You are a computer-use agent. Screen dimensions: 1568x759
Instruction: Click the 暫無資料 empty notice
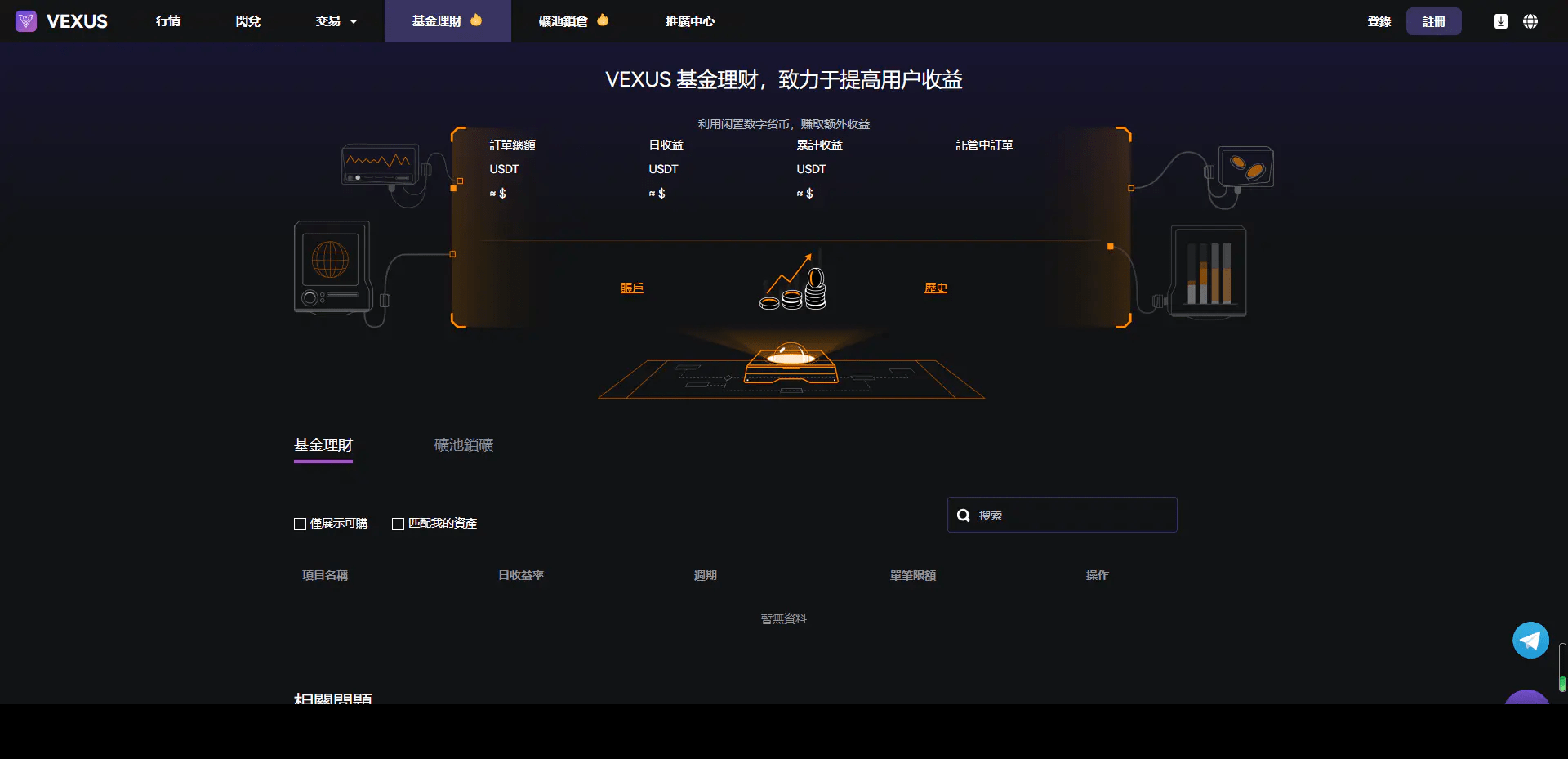click(x=784, y=618)
